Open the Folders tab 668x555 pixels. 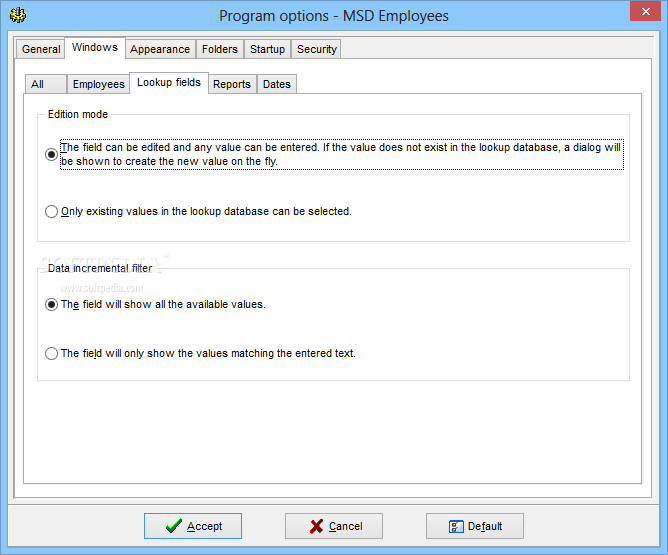219,49
